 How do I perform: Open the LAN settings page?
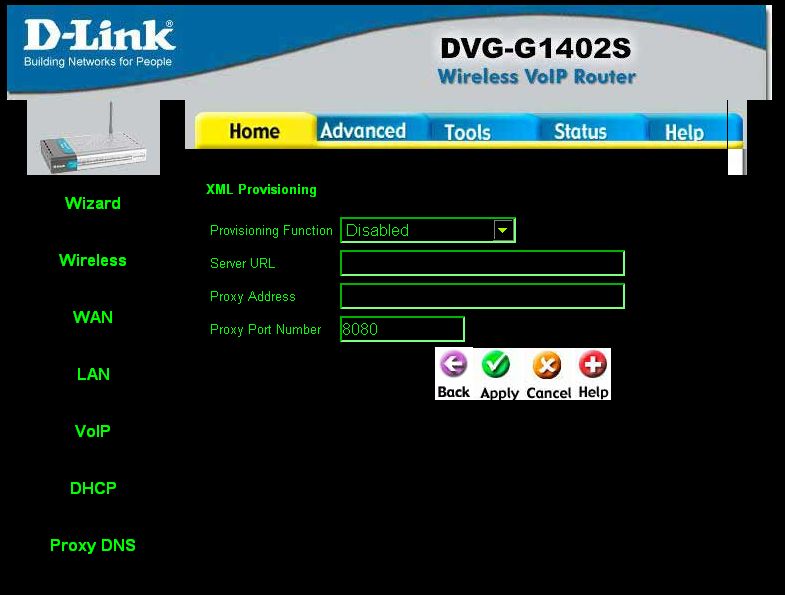(93, 374)
